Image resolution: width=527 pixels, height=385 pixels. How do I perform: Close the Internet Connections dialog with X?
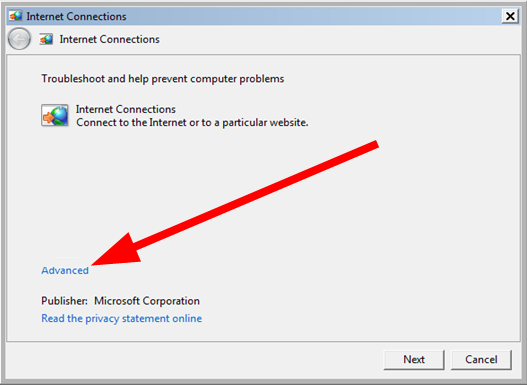pos(510,16)
